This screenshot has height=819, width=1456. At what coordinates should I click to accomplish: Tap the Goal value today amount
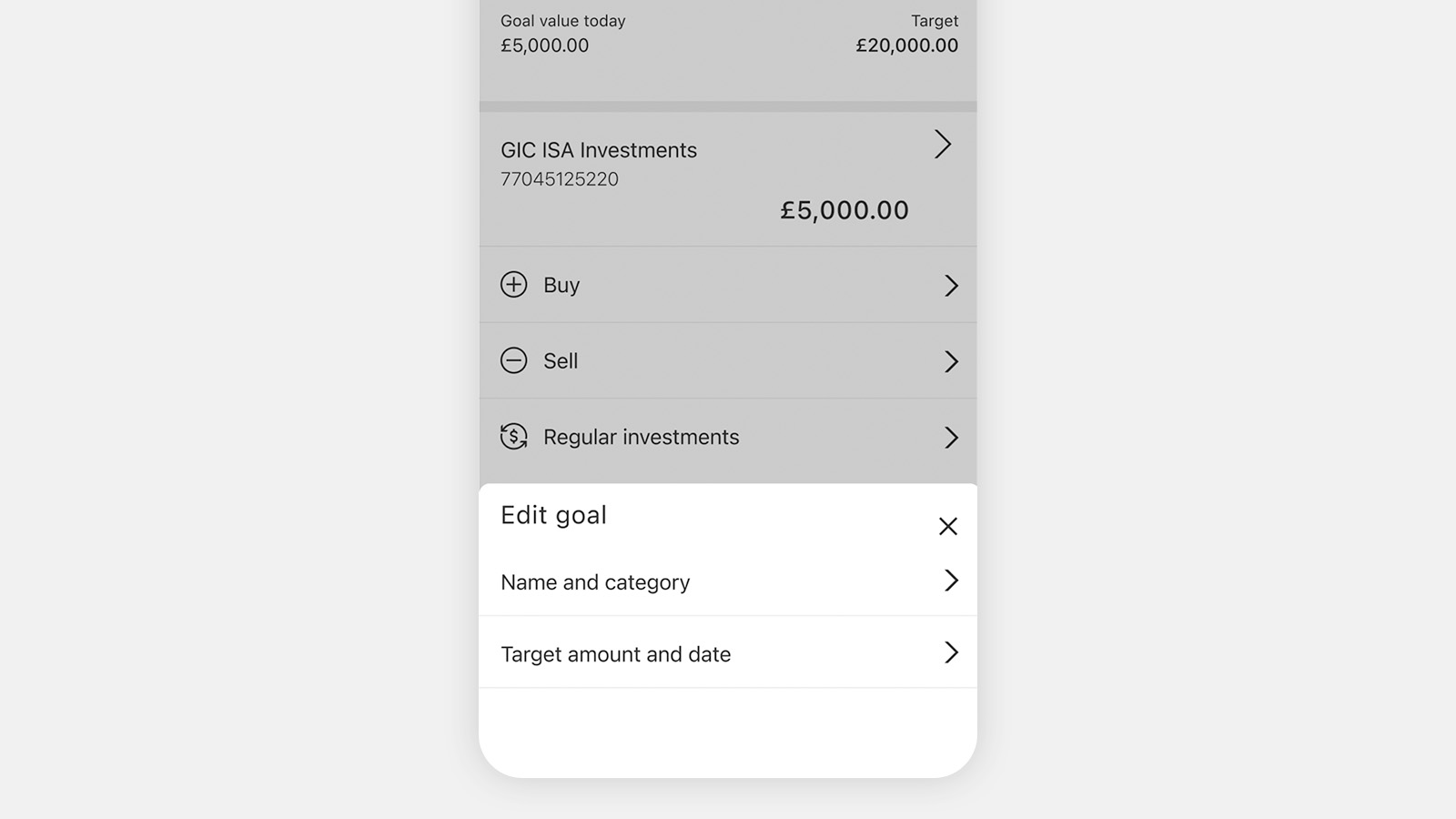[x=544, y=45]
